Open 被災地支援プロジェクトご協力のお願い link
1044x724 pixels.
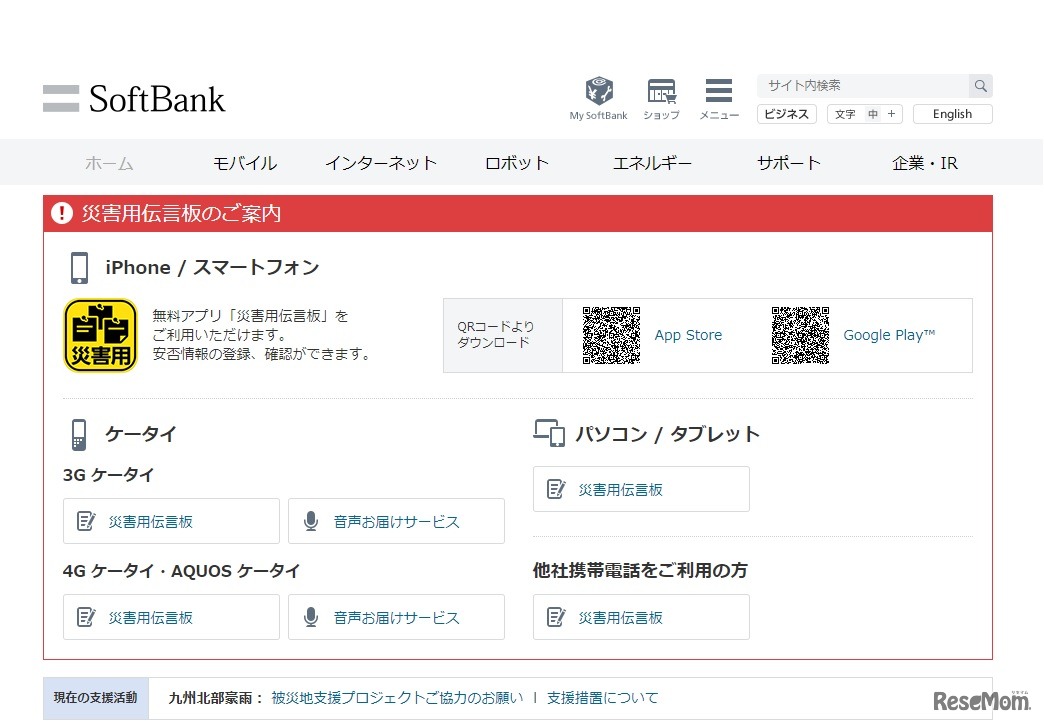click(397, 697)
